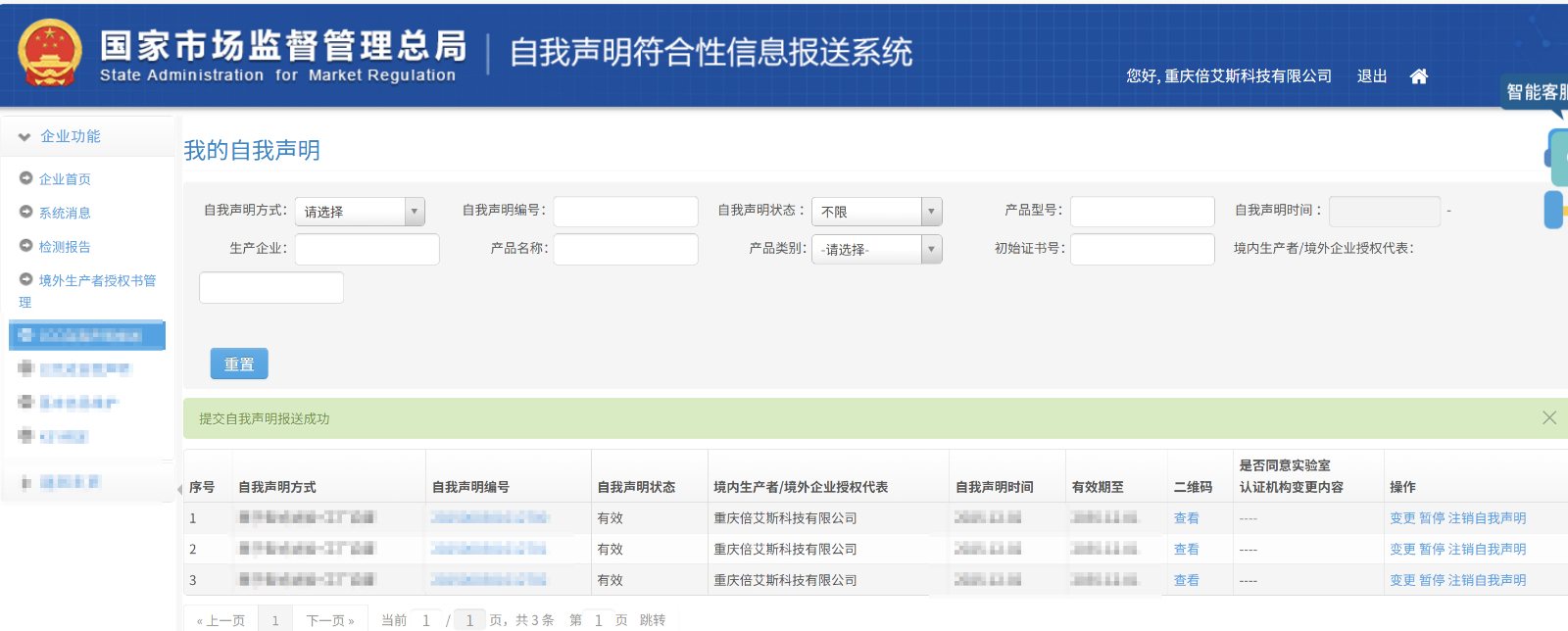Collapse the 企业功能 menu section

pos(70,136)
